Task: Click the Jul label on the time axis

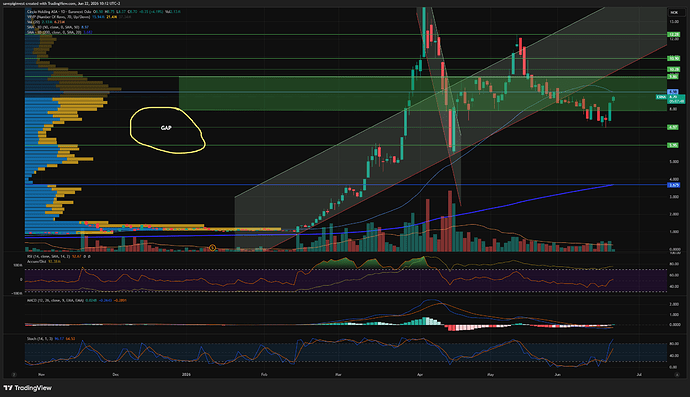Action: point(639,375)
